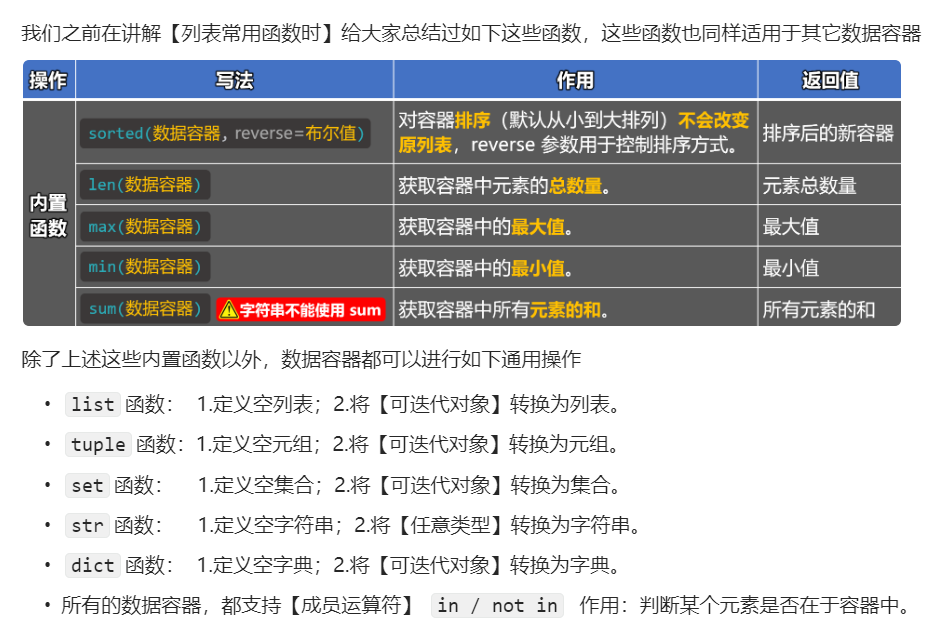Click the 最大值 return value cell
The image size is (950, 634).
[829, 227]
